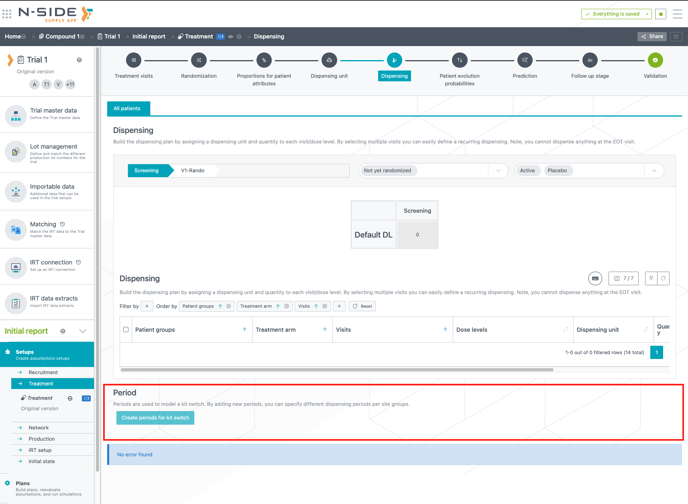Open the 'Not yet randomized' dropdown

pos(433,171)
